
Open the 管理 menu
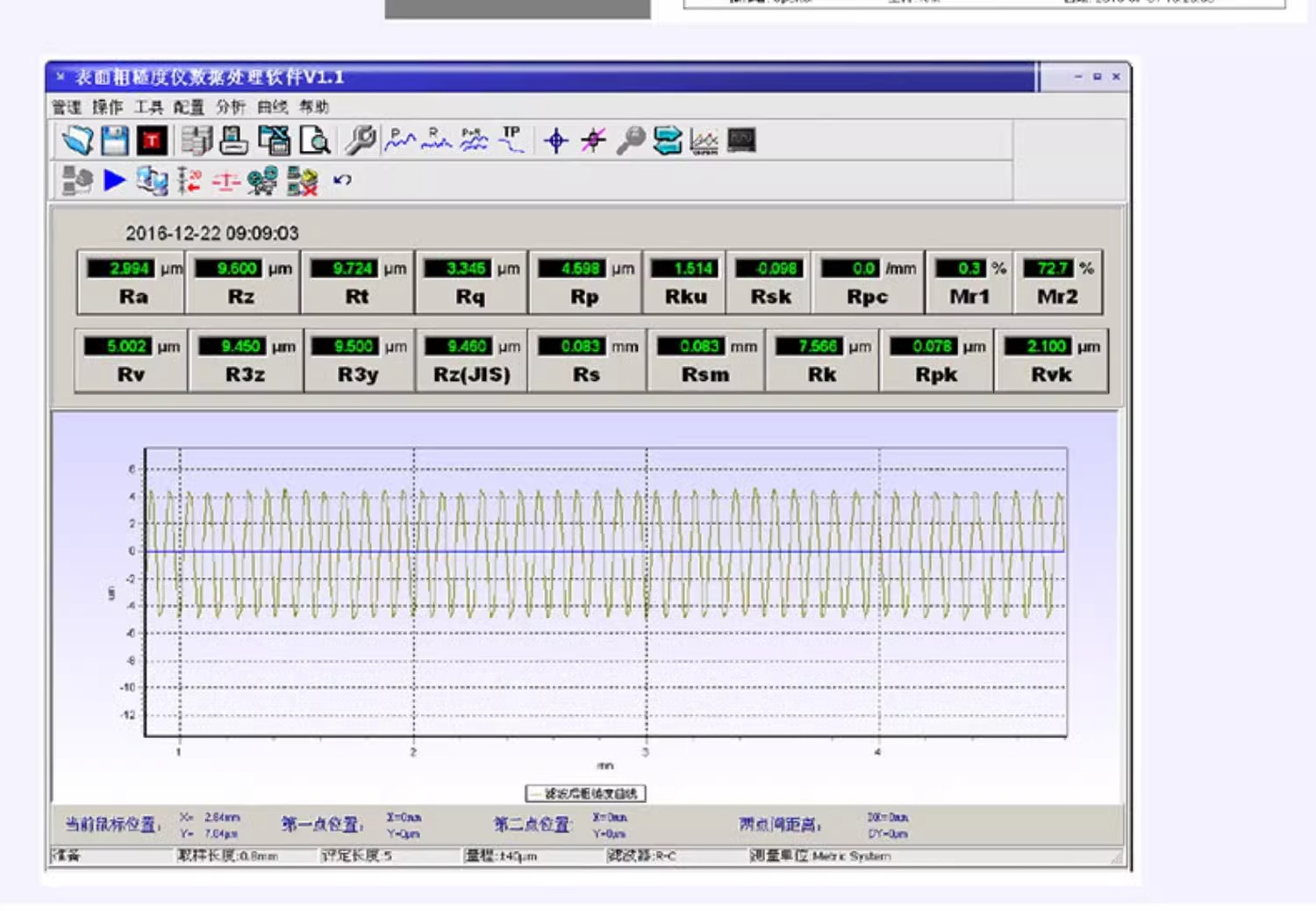point(67,107)
